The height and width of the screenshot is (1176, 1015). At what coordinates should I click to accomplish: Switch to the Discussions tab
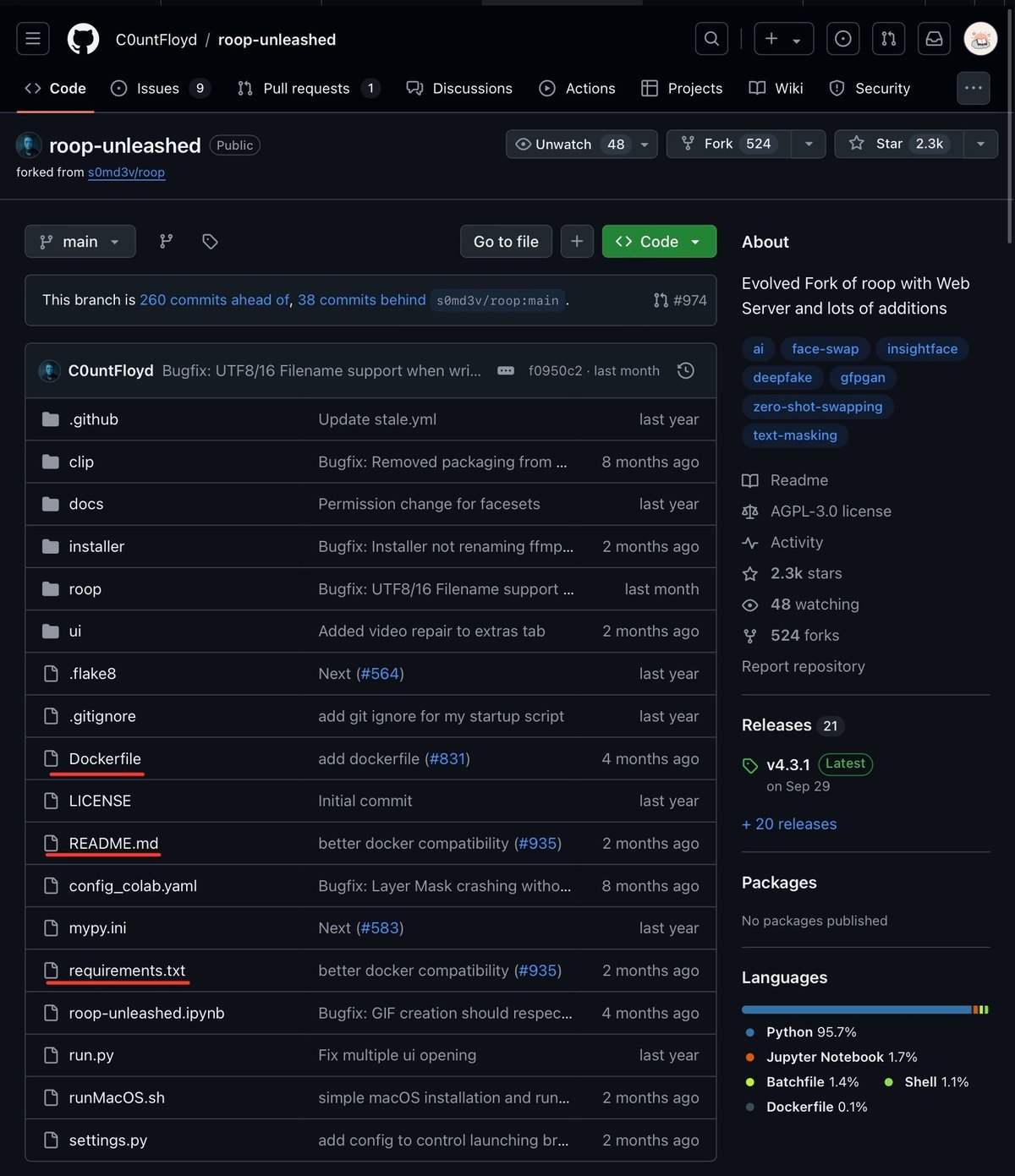click(459, 88)
